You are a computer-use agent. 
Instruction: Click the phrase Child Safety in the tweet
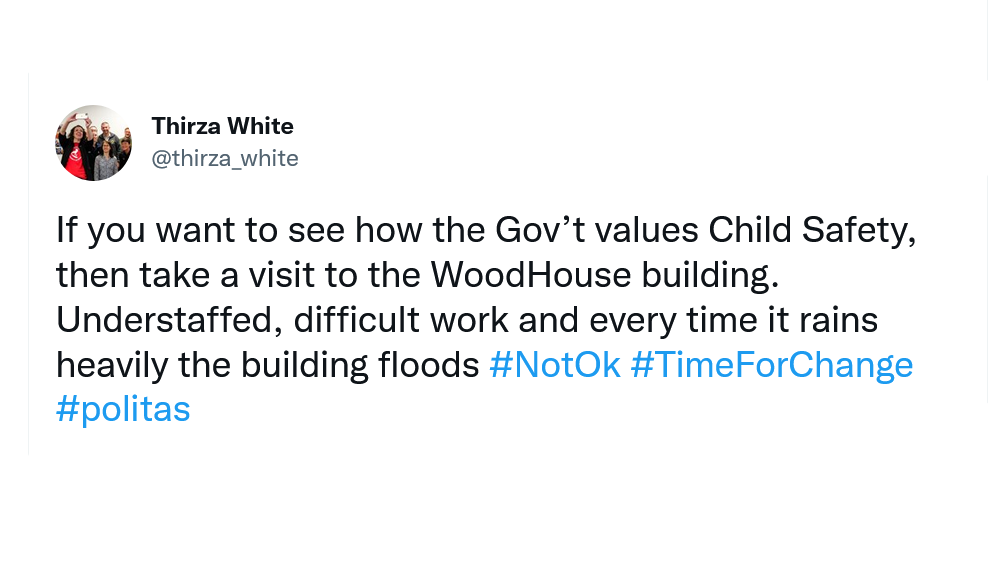812,230
